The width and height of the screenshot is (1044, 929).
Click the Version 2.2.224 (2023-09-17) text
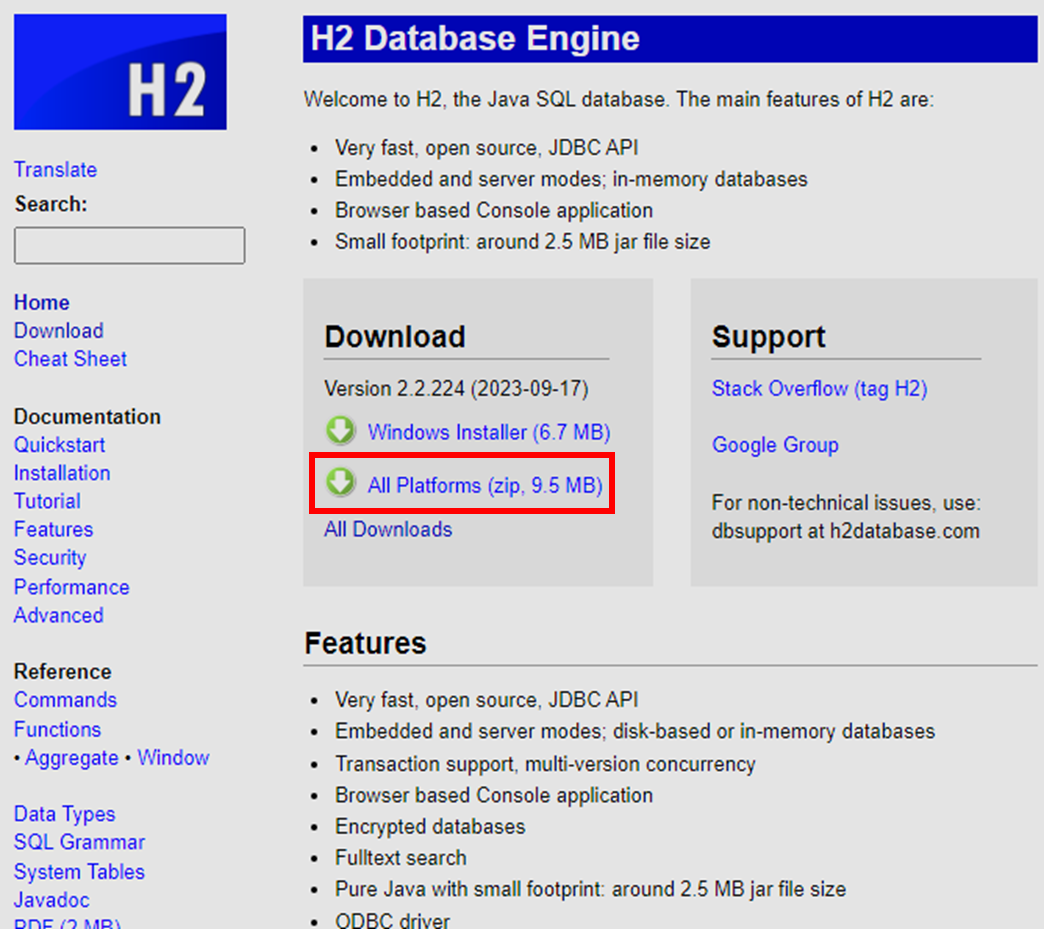click(x=456, y=388)
